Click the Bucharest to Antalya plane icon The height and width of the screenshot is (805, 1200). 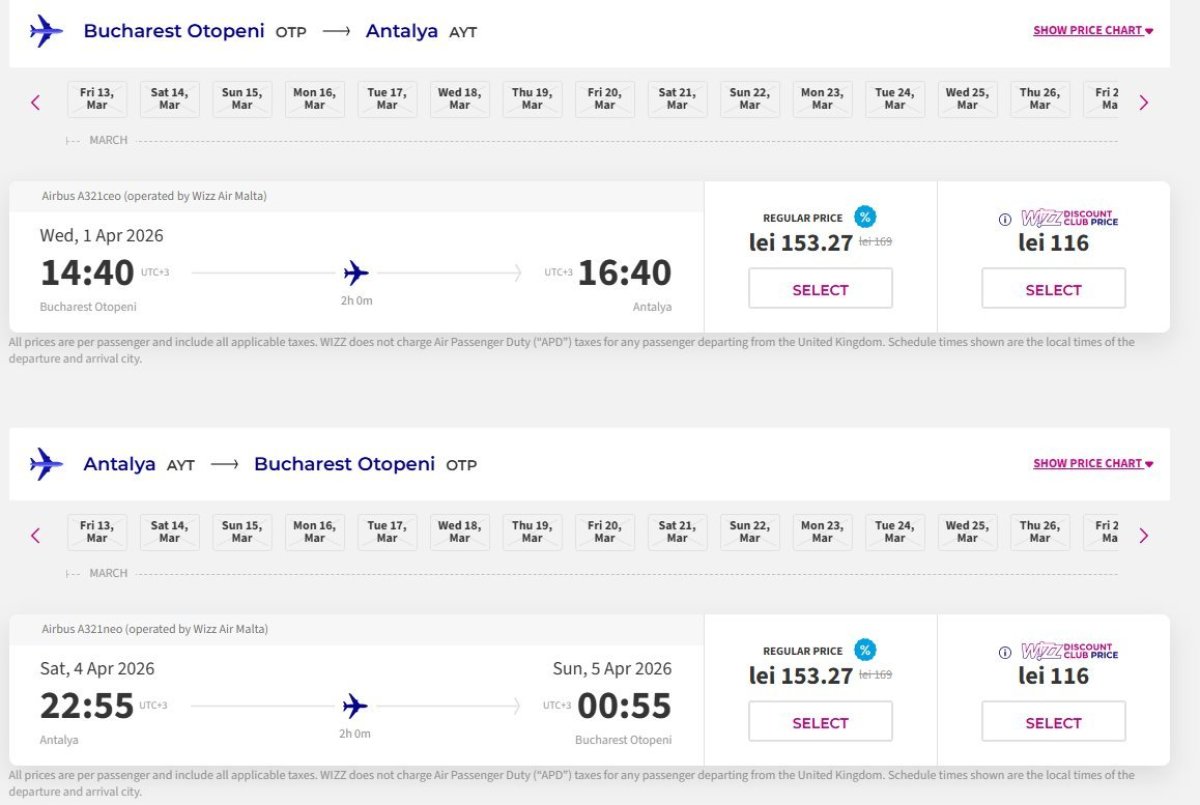pyautogui.click(x=46, y=31)
